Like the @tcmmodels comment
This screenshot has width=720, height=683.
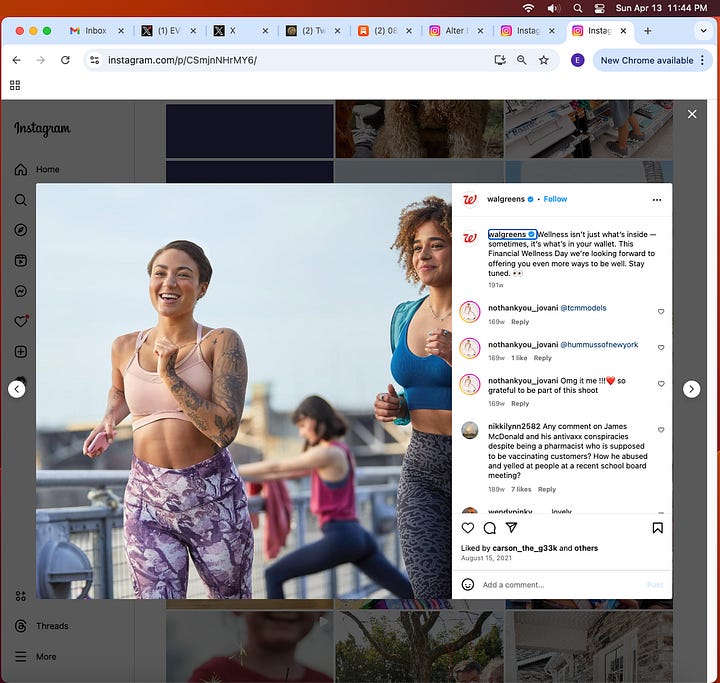click(661, 311)
